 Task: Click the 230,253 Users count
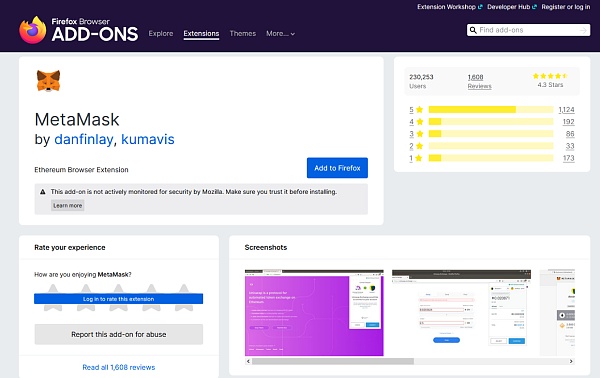421,81
